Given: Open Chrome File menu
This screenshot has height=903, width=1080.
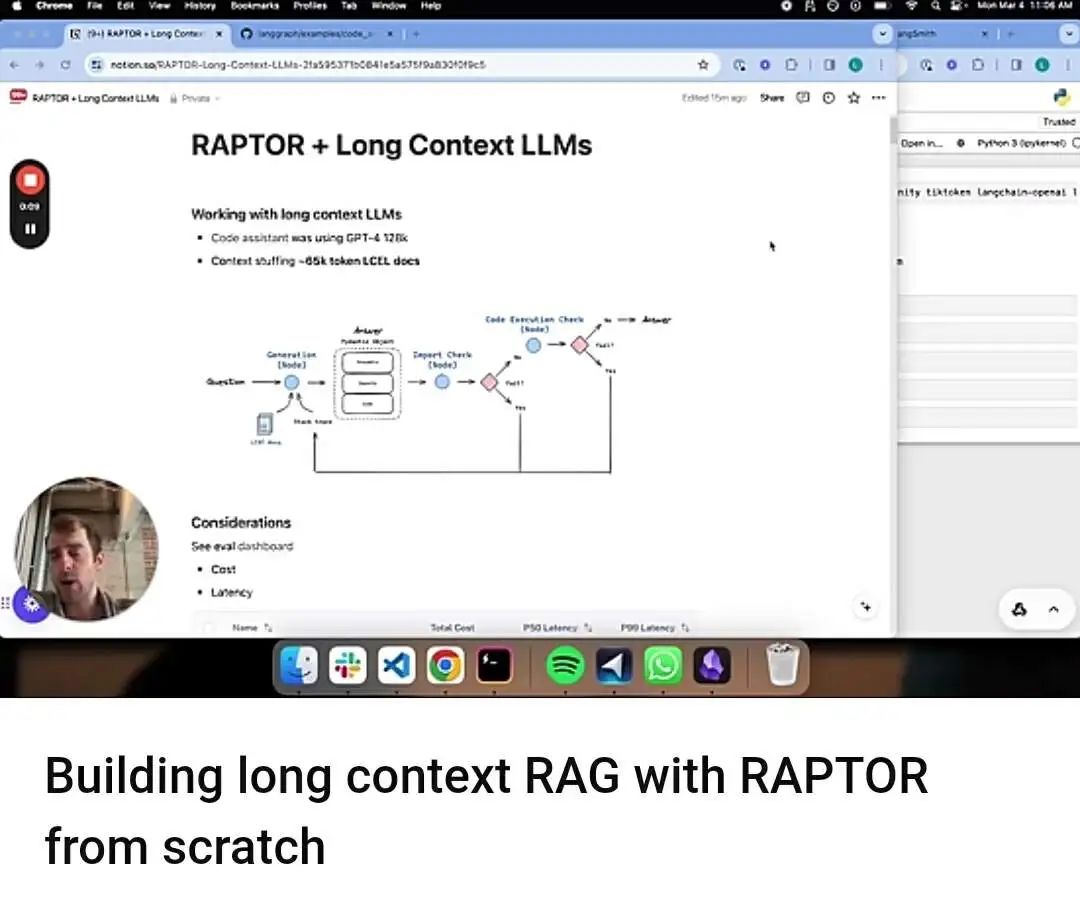Looking at the screenshot, I should pyautogui.click(x=94, y=6).
